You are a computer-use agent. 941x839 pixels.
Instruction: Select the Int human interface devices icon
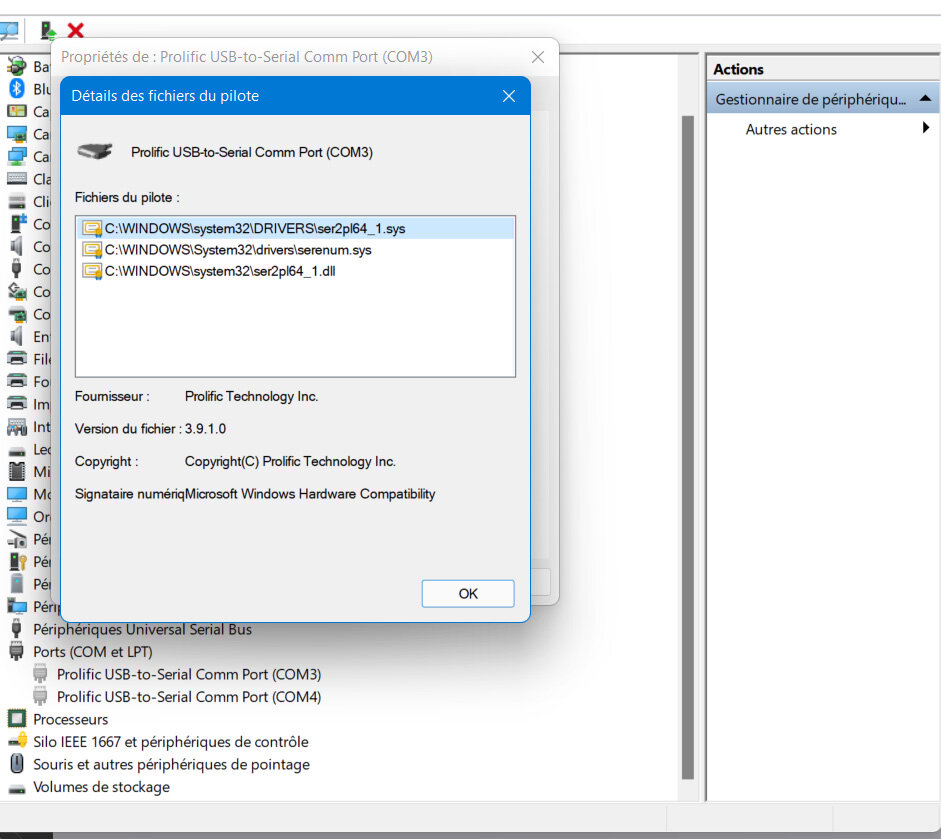click(x=17, y=427)
